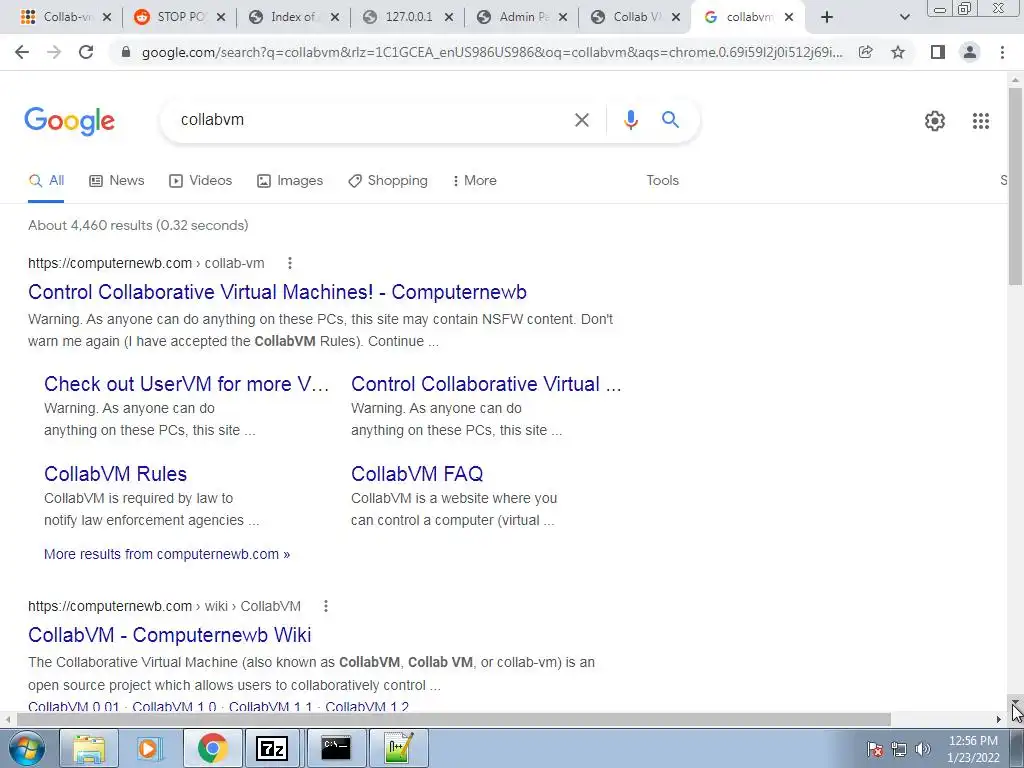Open Check out UserVM for more V... sublink
This screenshot has width=1024, height=768.
click(x=187, y=384)
